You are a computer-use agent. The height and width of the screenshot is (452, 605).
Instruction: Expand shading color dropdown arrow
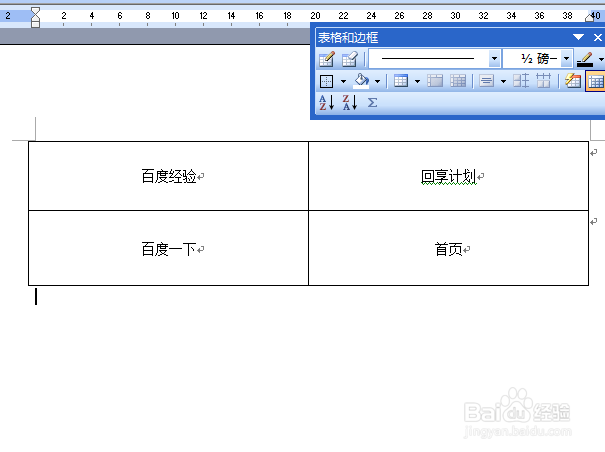[x=377, y=81]
